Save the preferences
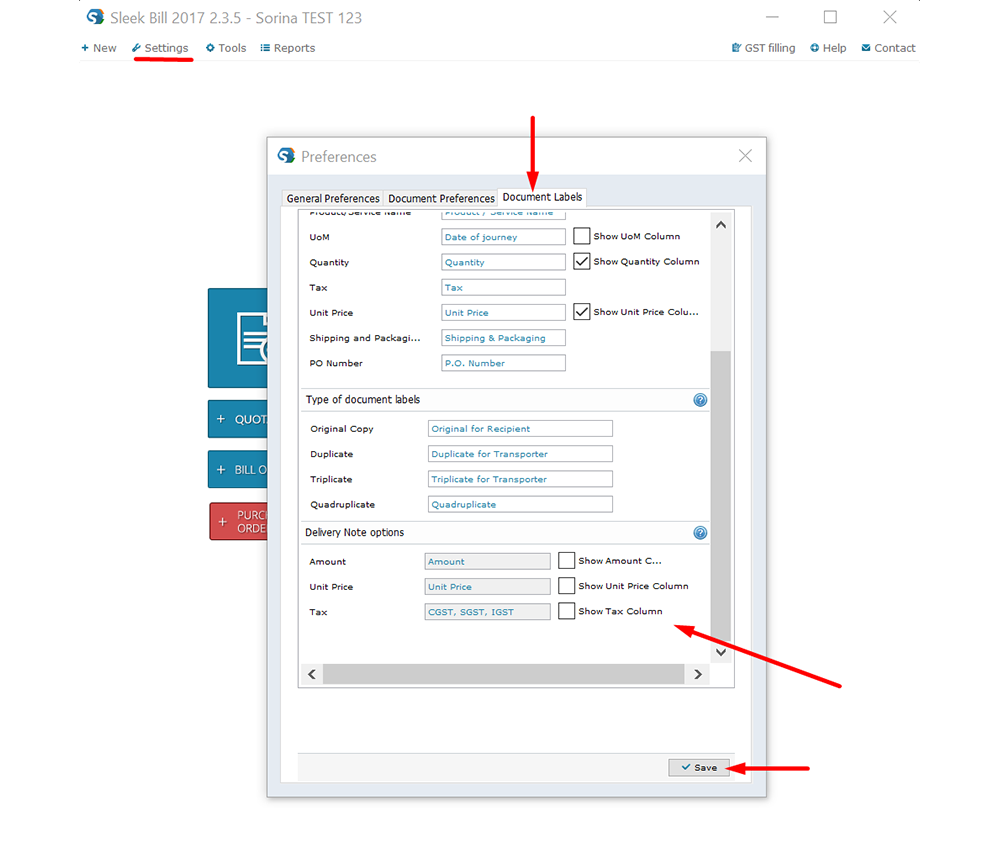1000x855 pixels. [699, 767]
